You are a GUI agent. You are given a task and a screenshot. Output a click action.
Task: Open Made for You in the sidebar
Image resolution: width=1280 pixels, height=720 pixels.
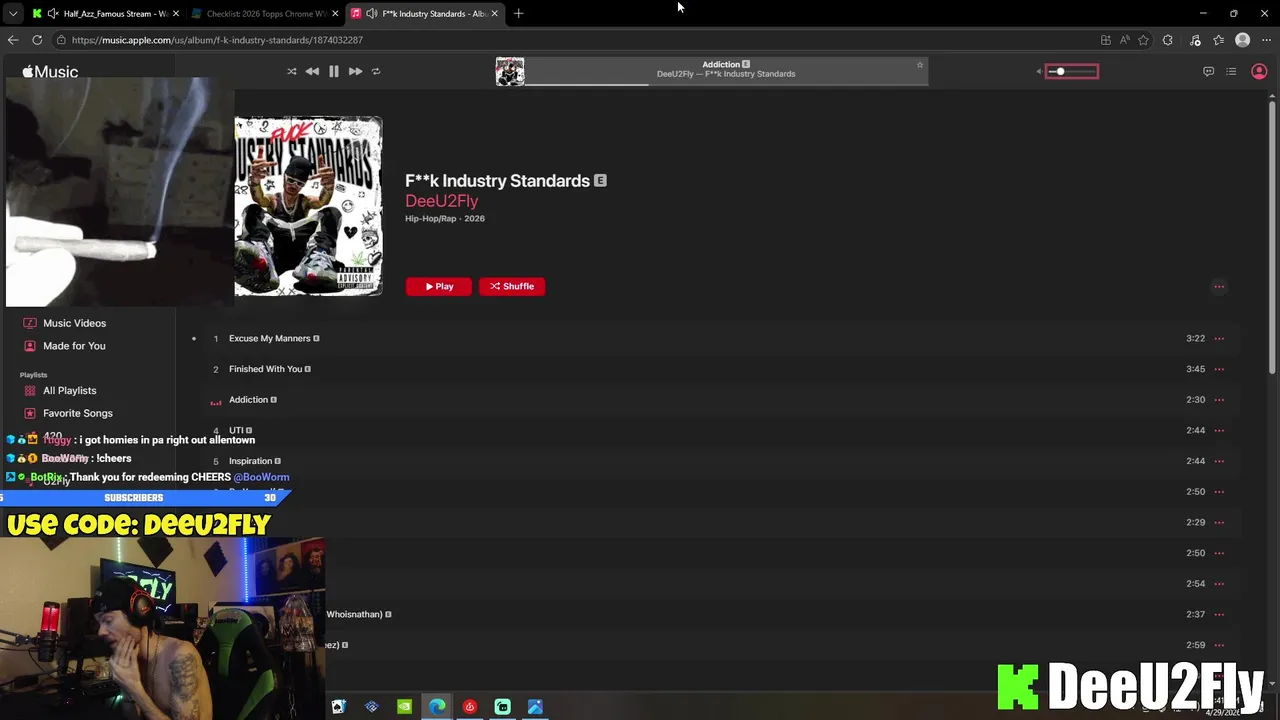point(74,346)
